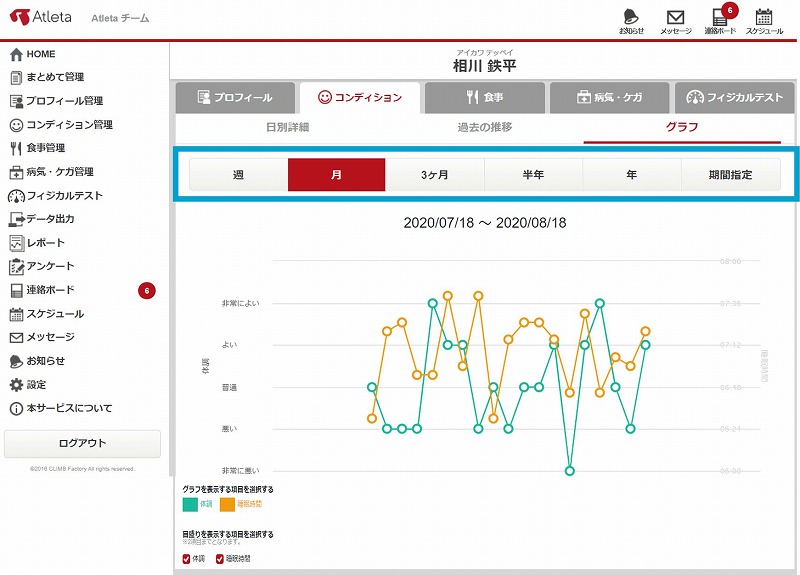Screen dimensions: 800x575
Task: Choose the 期間指定 custom range option
Action: [730, 174]
